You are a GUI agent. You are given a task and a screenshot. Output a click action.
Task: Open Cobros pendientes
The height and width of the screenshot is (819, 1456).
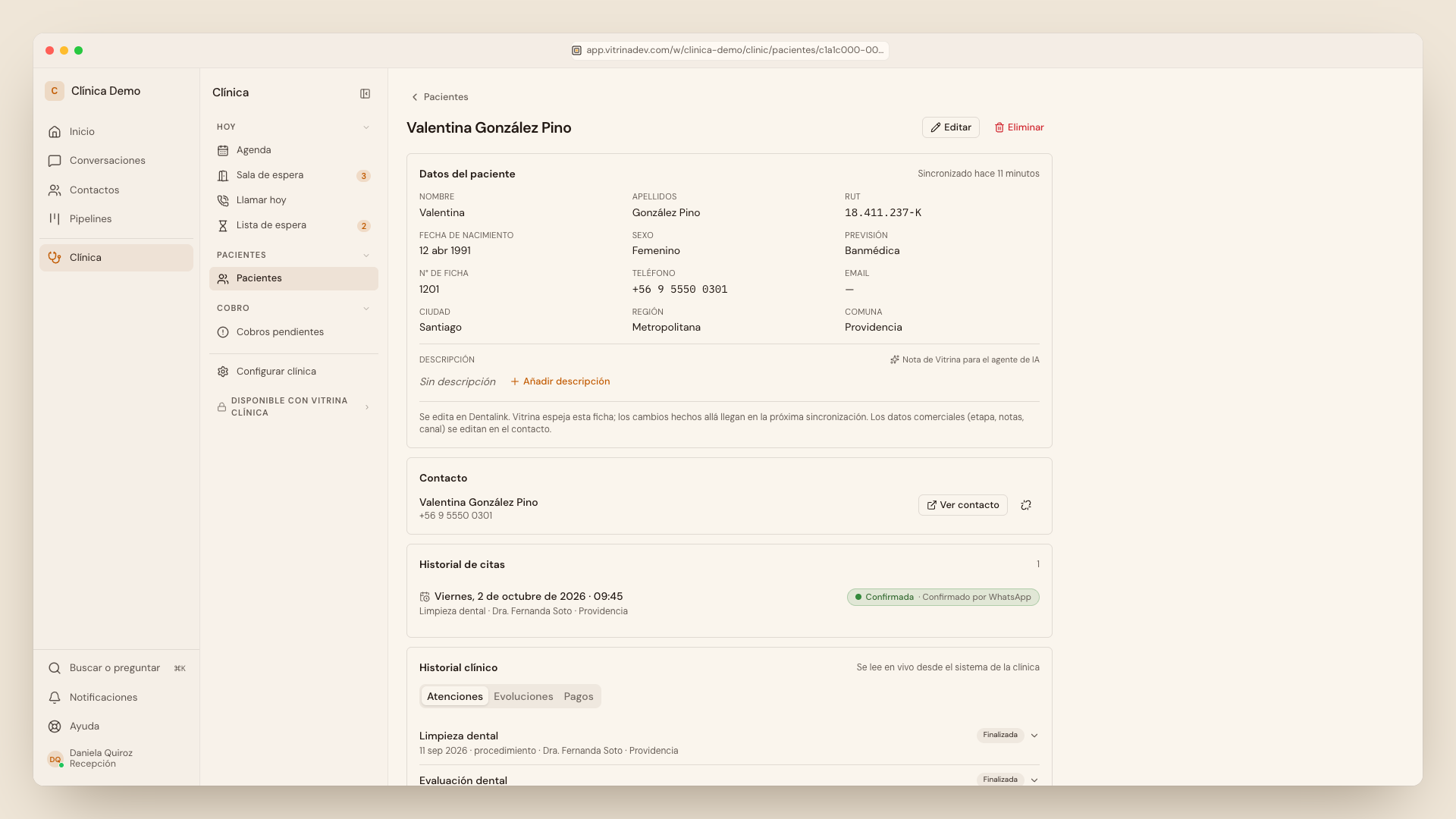293,332
